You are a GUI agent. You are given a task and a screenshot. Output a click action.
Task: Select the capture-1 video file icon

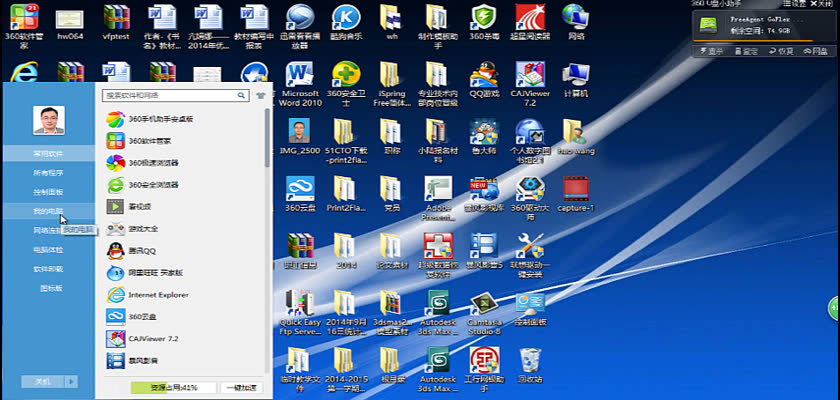point(576,194)
